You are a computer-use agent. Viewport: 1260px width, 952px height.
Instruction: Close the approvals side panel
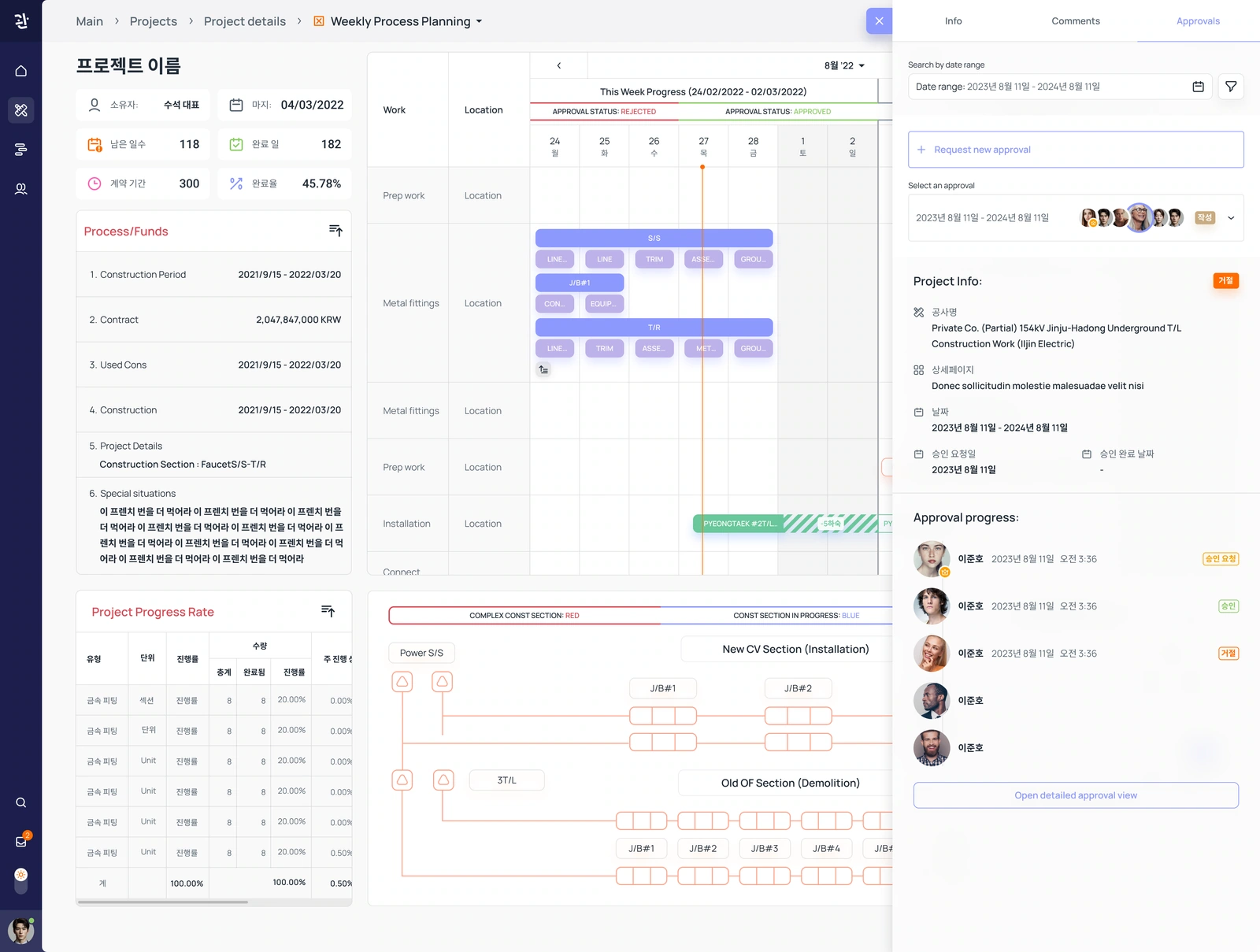click(879, 21)
